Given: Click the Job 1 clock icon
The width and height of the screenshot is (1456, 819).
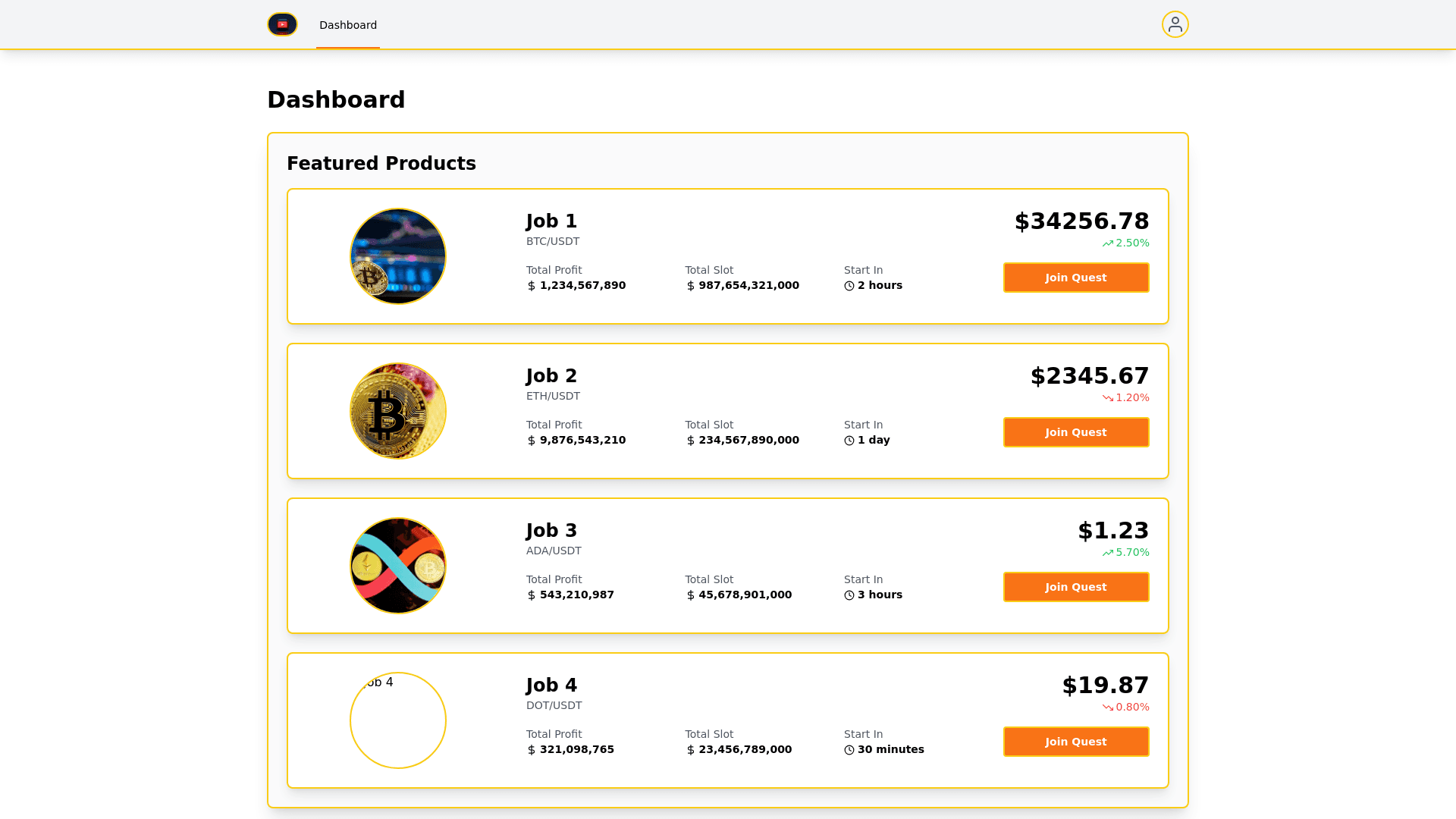Looking at the screenshot, I should pos(849,286).
